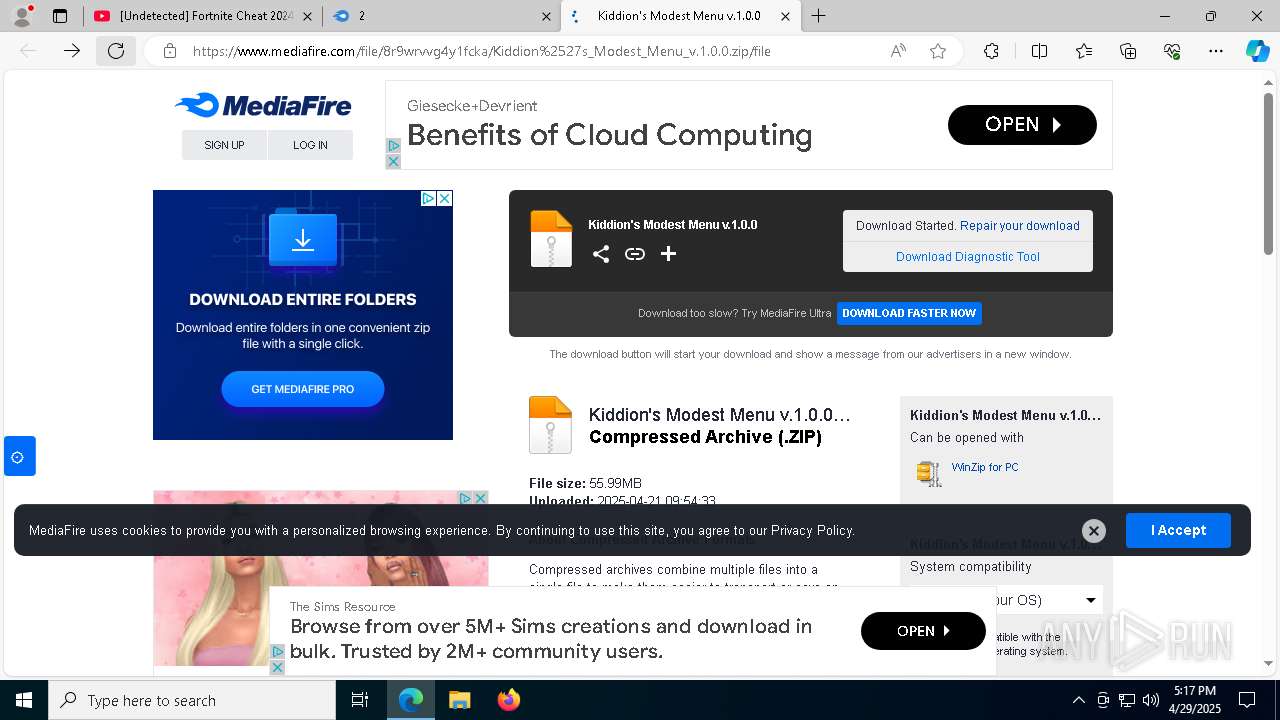Viewport: 1280px width, 720px height.
Task: Open the Download Diagnostic Tool link
Action: (x=968, y=257)
